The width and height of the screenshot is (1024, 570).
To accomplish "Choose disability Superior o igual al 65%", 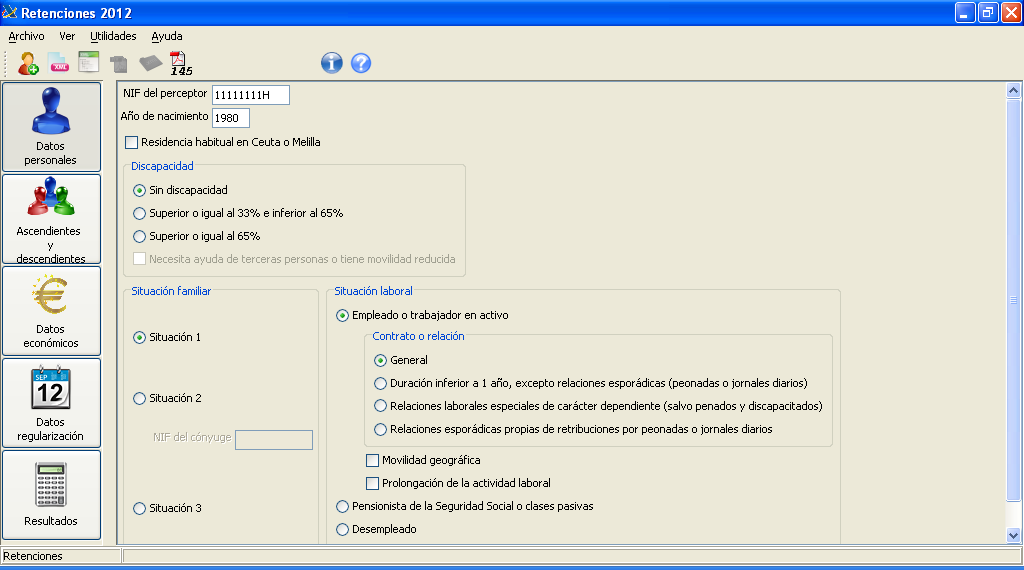I will (139, 236).
